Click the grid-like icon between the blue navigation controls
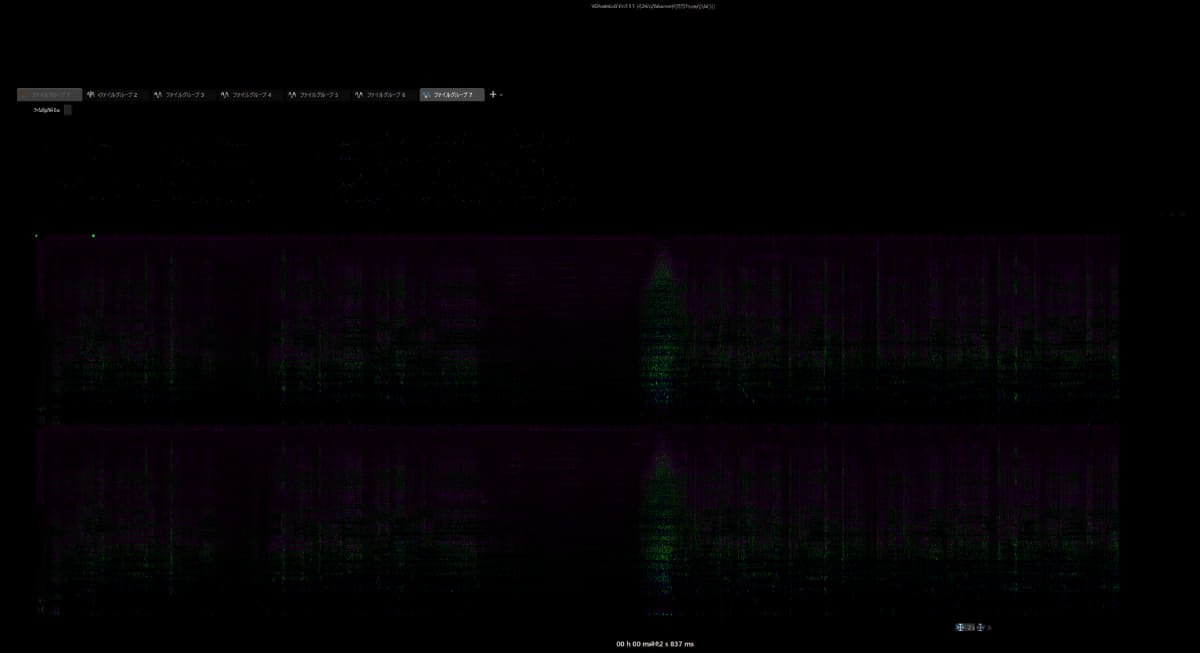This screenshot has height=653, width=1200. 972,627
